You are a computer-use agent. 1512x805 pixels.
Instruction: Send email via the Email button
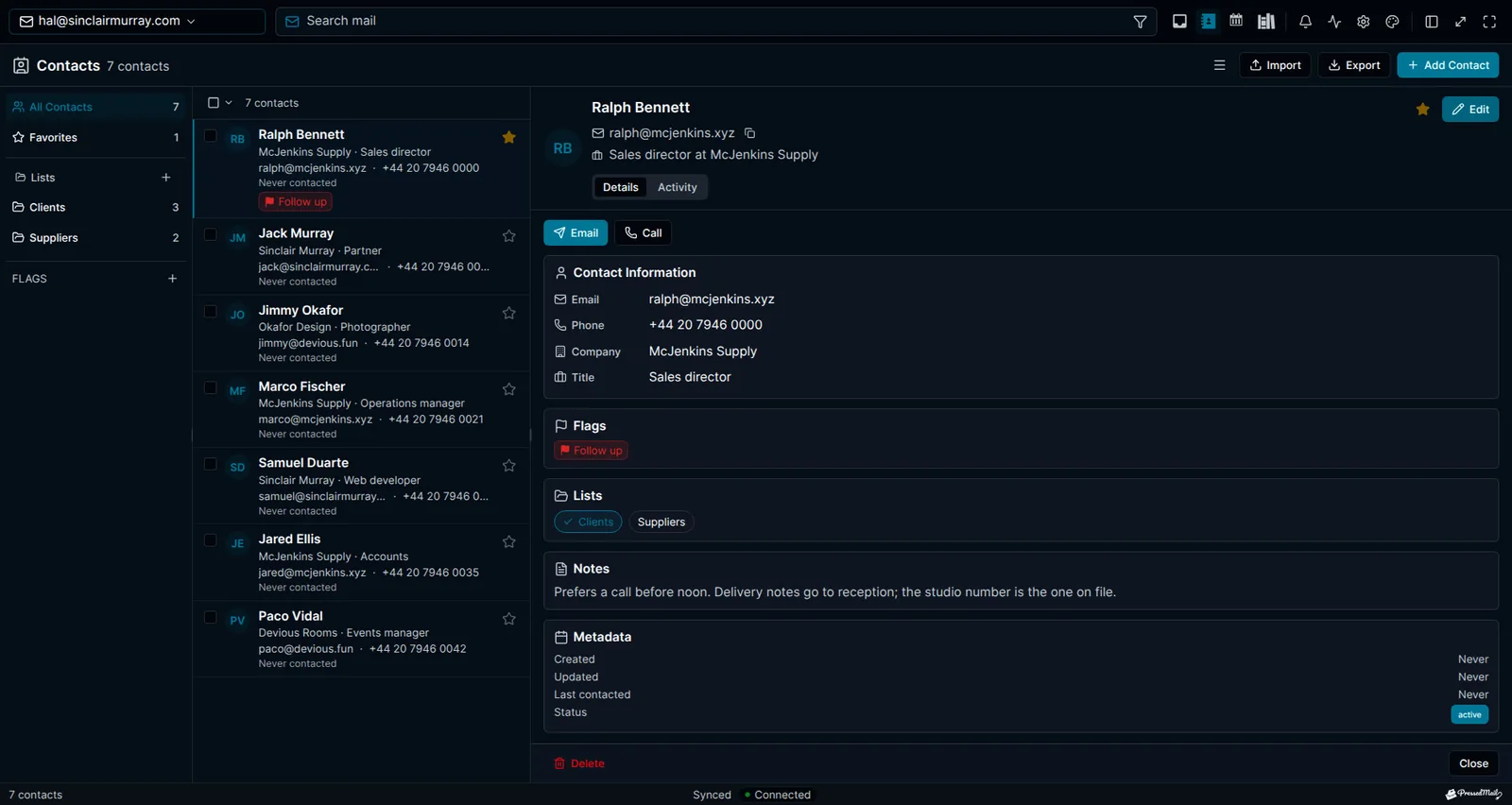(x=576, y=232)
